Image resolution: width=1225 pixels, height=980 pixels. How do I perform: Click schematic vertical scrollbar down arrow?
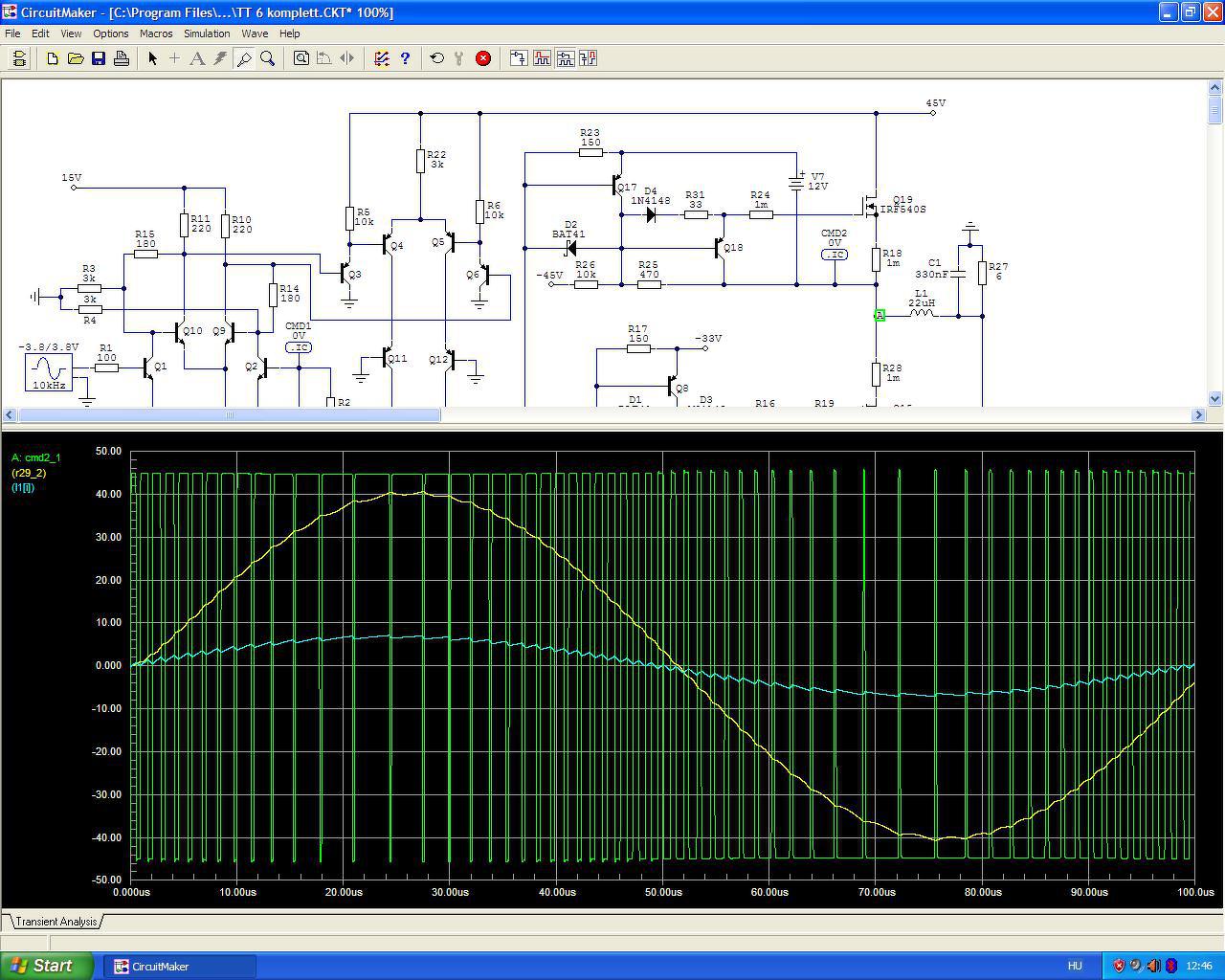point(1215,398)
